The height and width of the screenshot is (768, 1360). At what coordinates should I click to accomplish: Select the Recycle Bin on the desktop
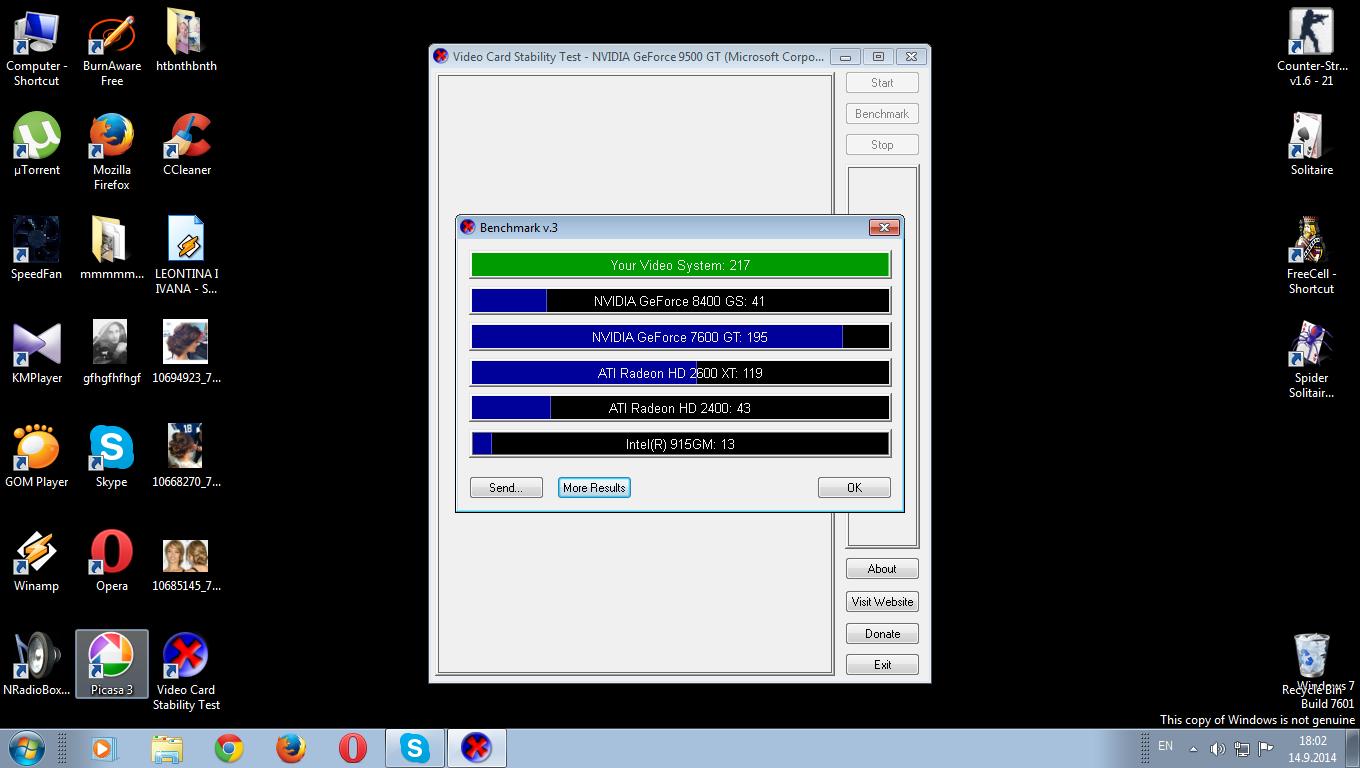click(x=1311, y=664)
